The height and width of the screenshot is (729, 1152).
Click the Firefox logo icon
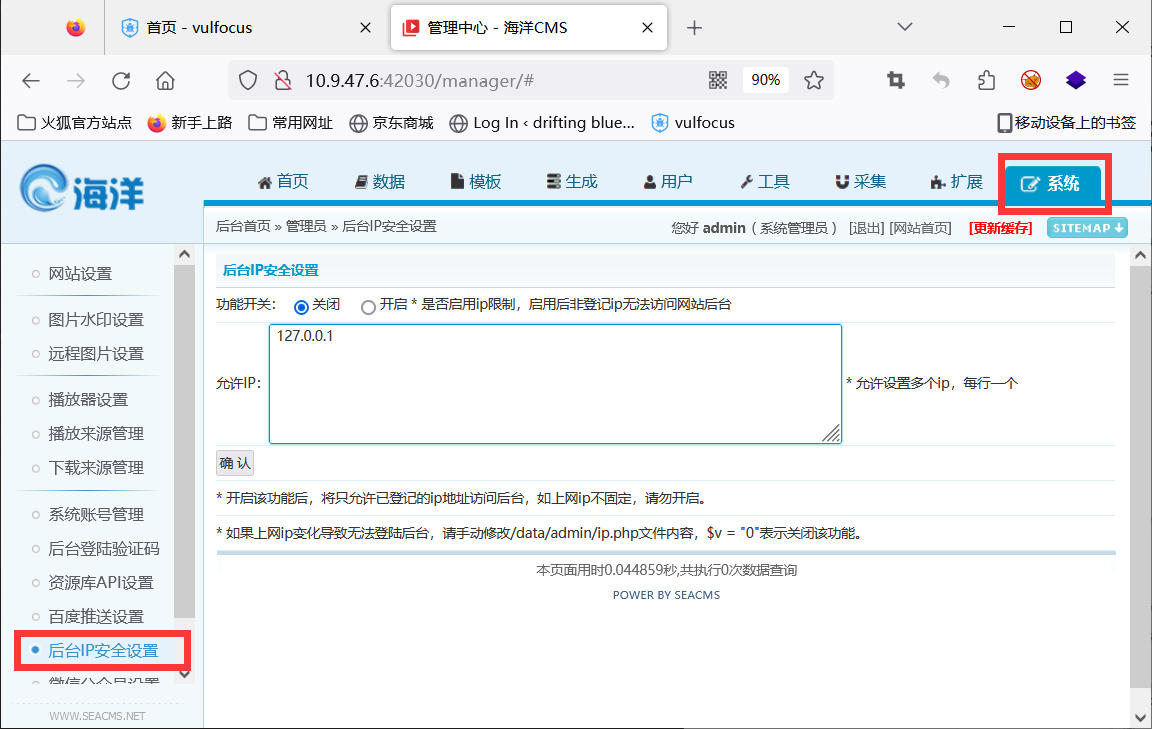point(76,28)
